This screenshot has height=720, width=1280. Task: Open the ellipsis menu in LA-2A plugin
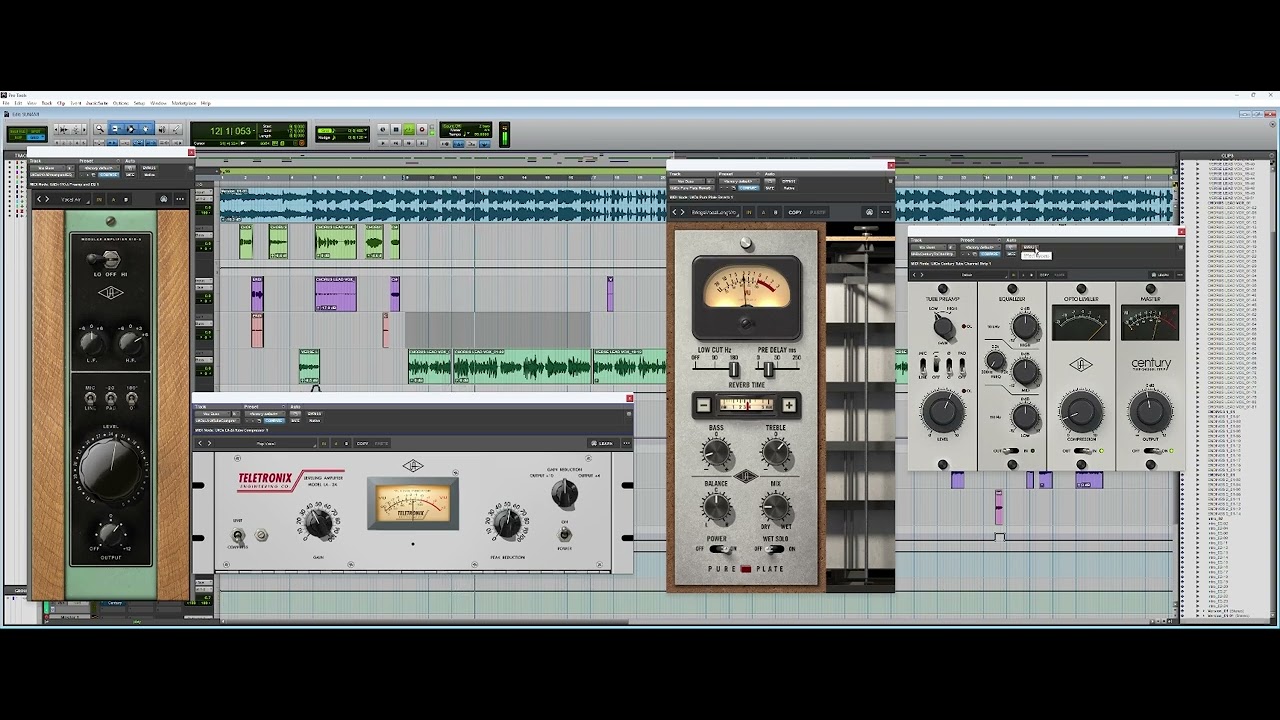(627, 443)
